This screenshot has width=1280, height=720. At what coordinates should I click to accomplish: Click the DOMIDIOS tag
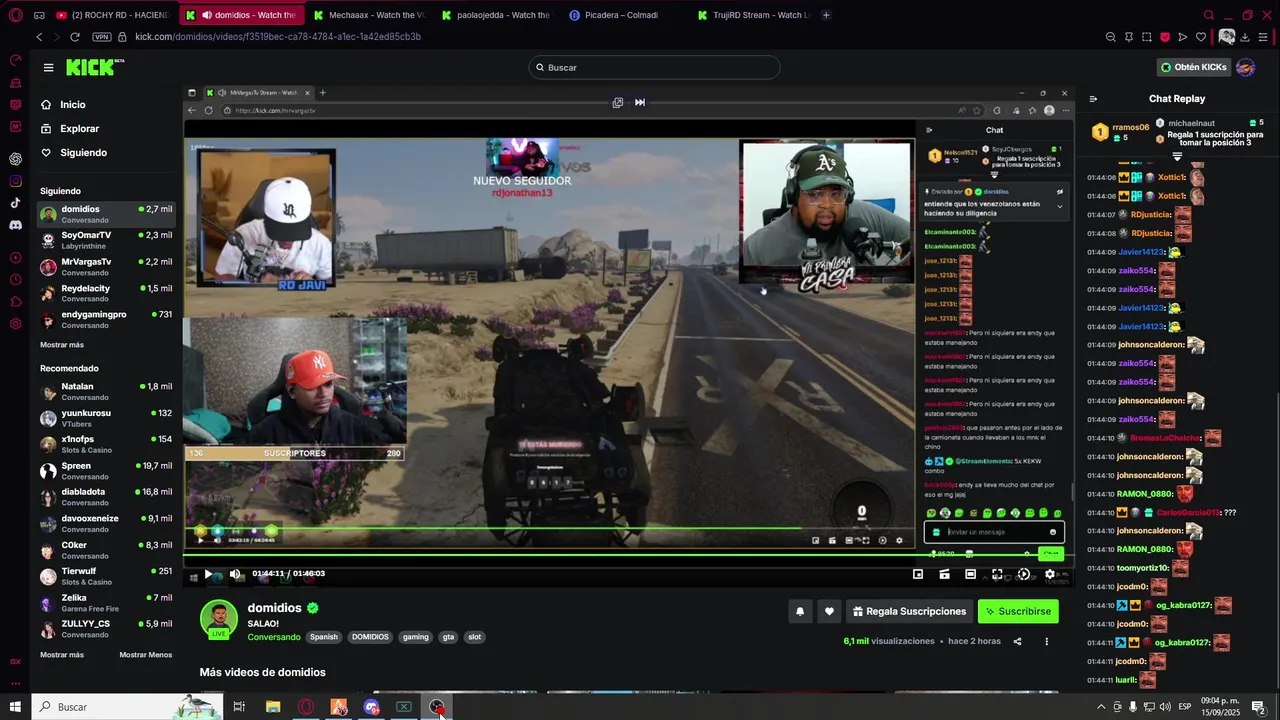tap(370, 637)
